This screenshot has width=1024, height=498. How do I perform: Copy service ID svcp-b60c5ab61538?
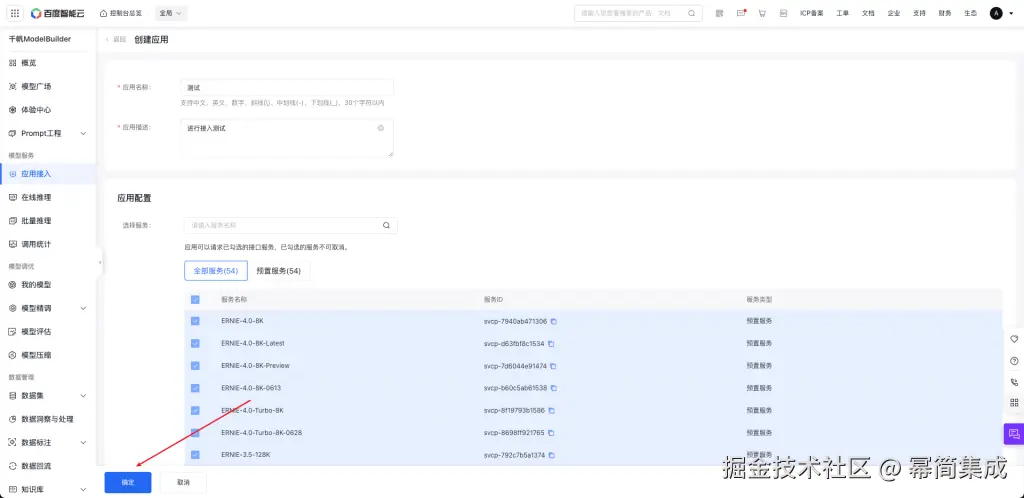(x=554, y=388)
